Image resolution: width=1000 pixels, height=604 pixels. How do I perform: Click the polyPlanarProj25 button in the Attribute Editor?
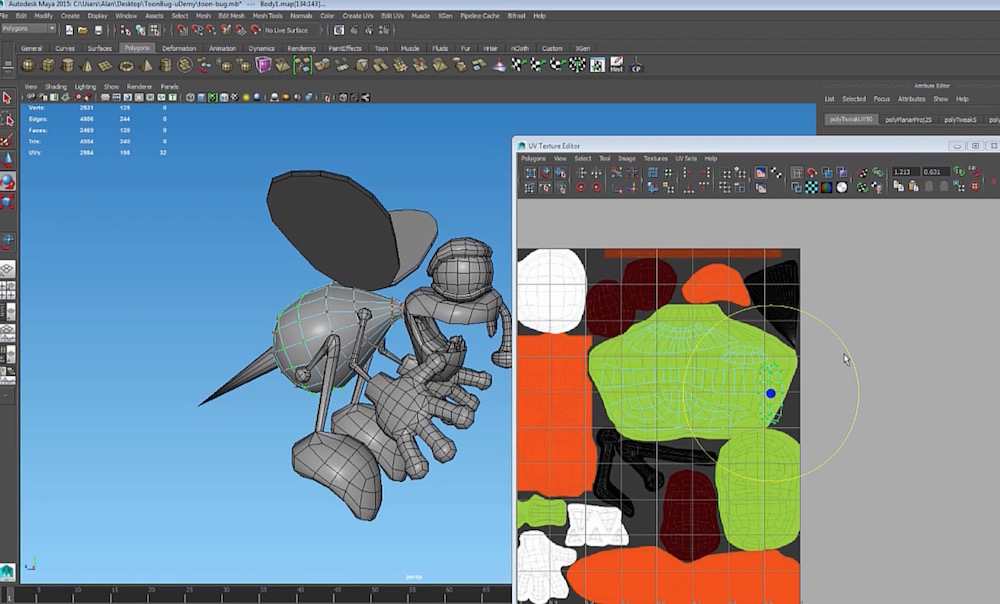908,119
